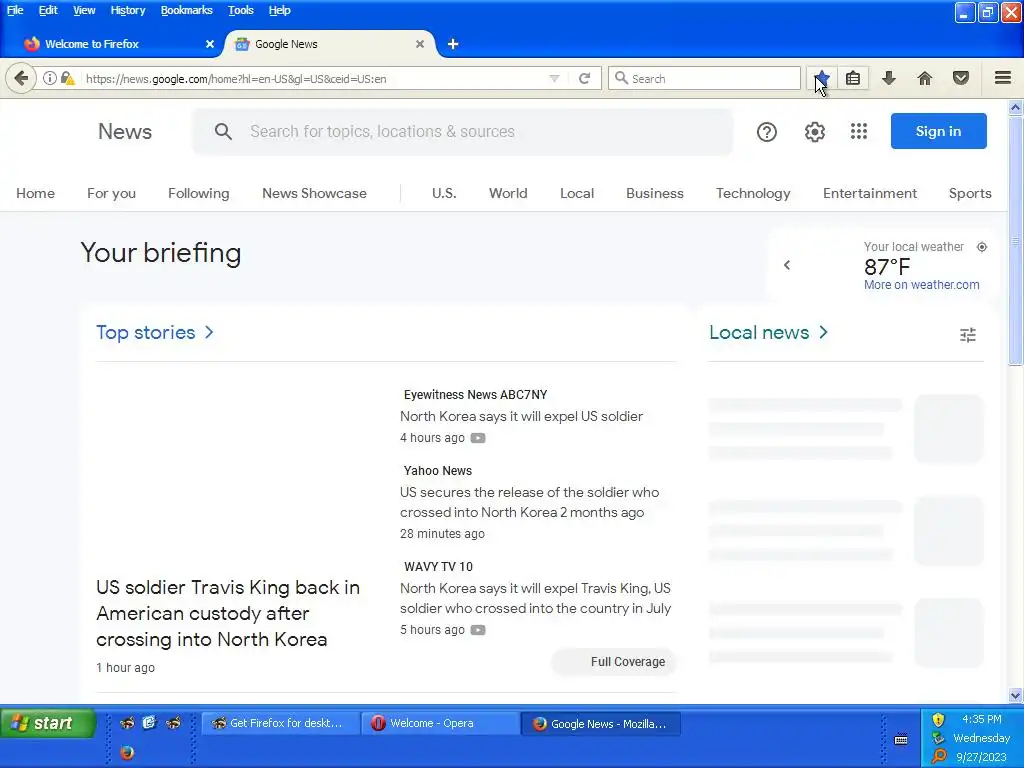
Task: Open WAVY TV 10 Travis King article
Action: pyautogui.click(x=536, y=598)
